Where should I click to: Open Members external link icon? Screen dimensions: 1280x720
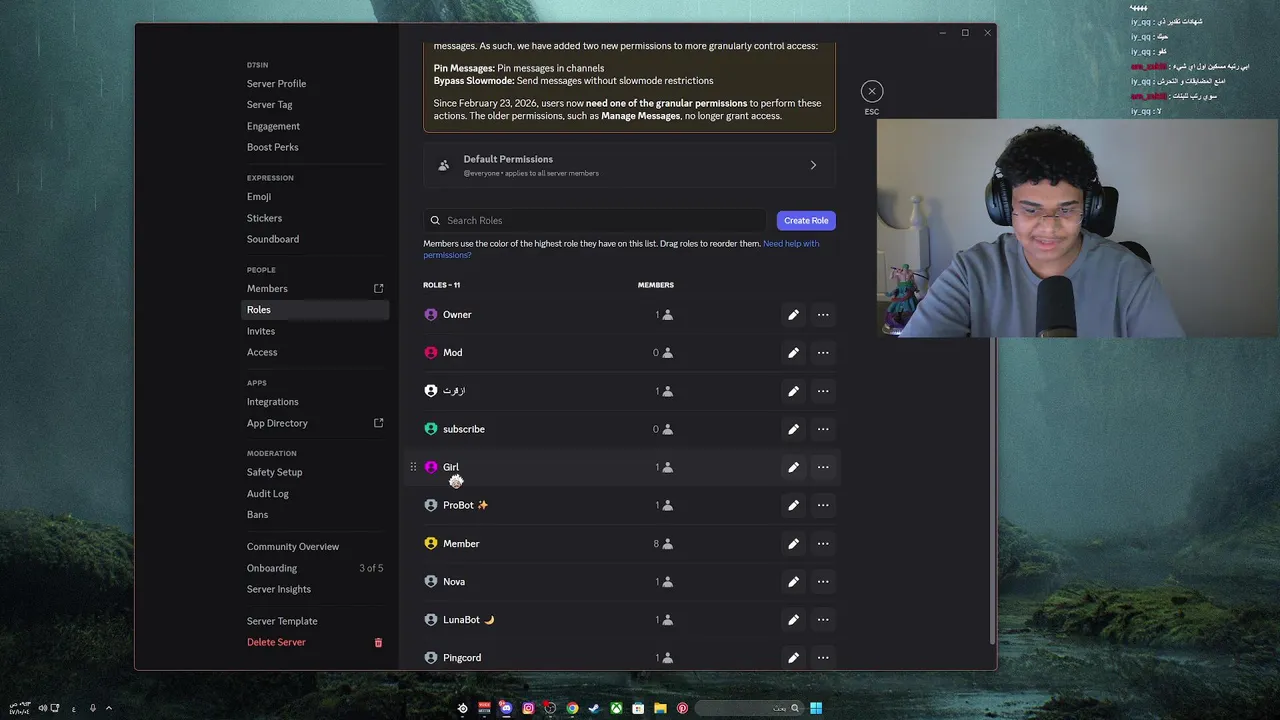pos(379,289)
